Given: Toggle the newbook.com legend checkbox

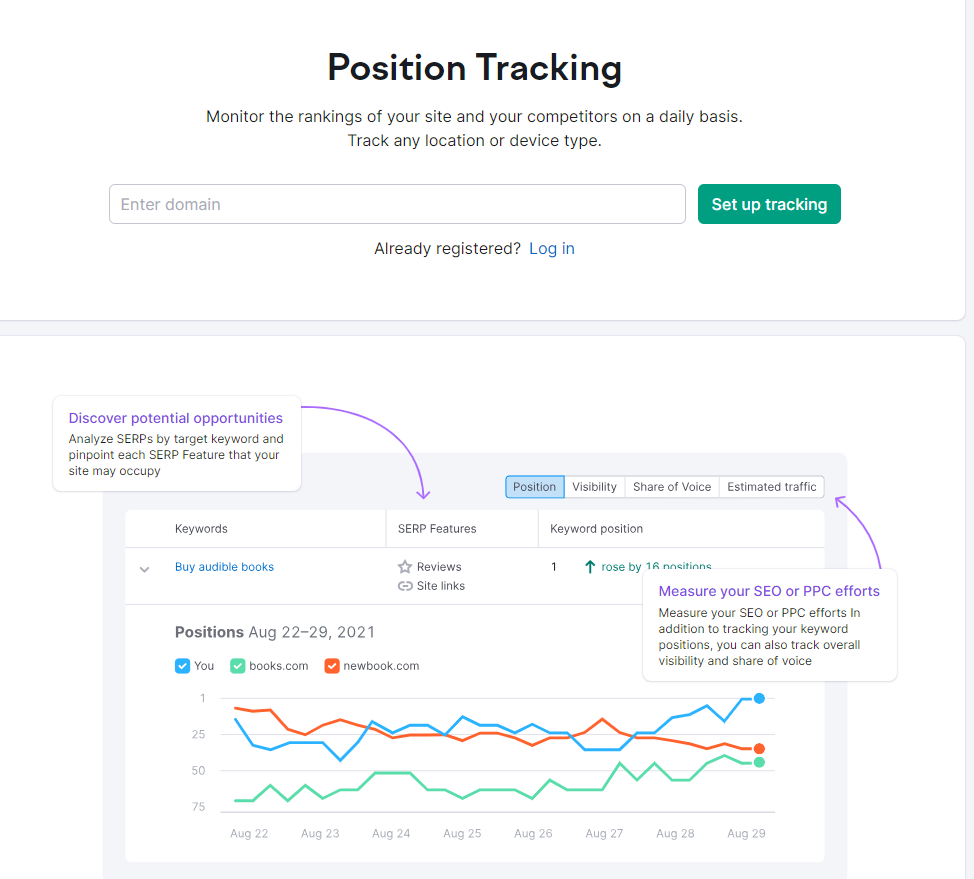Looking at the screenshot, I should pos(332,666).
